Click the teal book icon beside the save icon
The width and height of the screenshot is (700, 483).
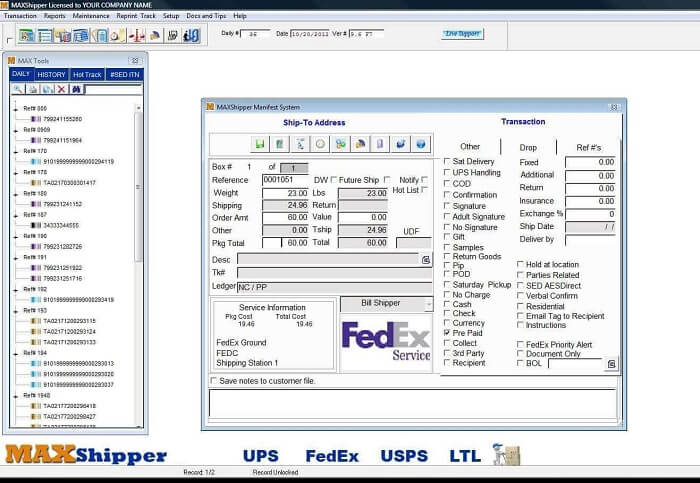[280, 144]
